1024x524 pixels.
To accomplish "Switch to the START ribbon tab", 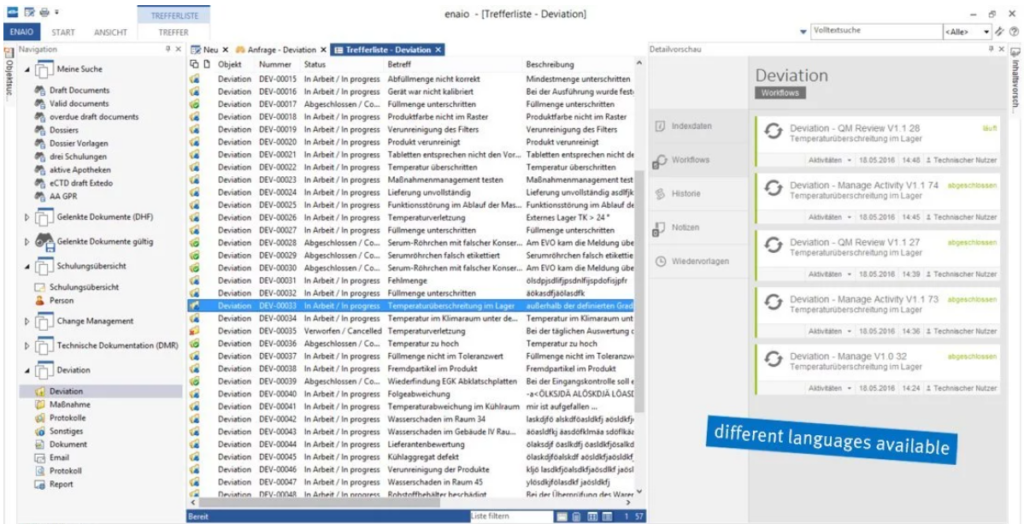I will [62, 32].
